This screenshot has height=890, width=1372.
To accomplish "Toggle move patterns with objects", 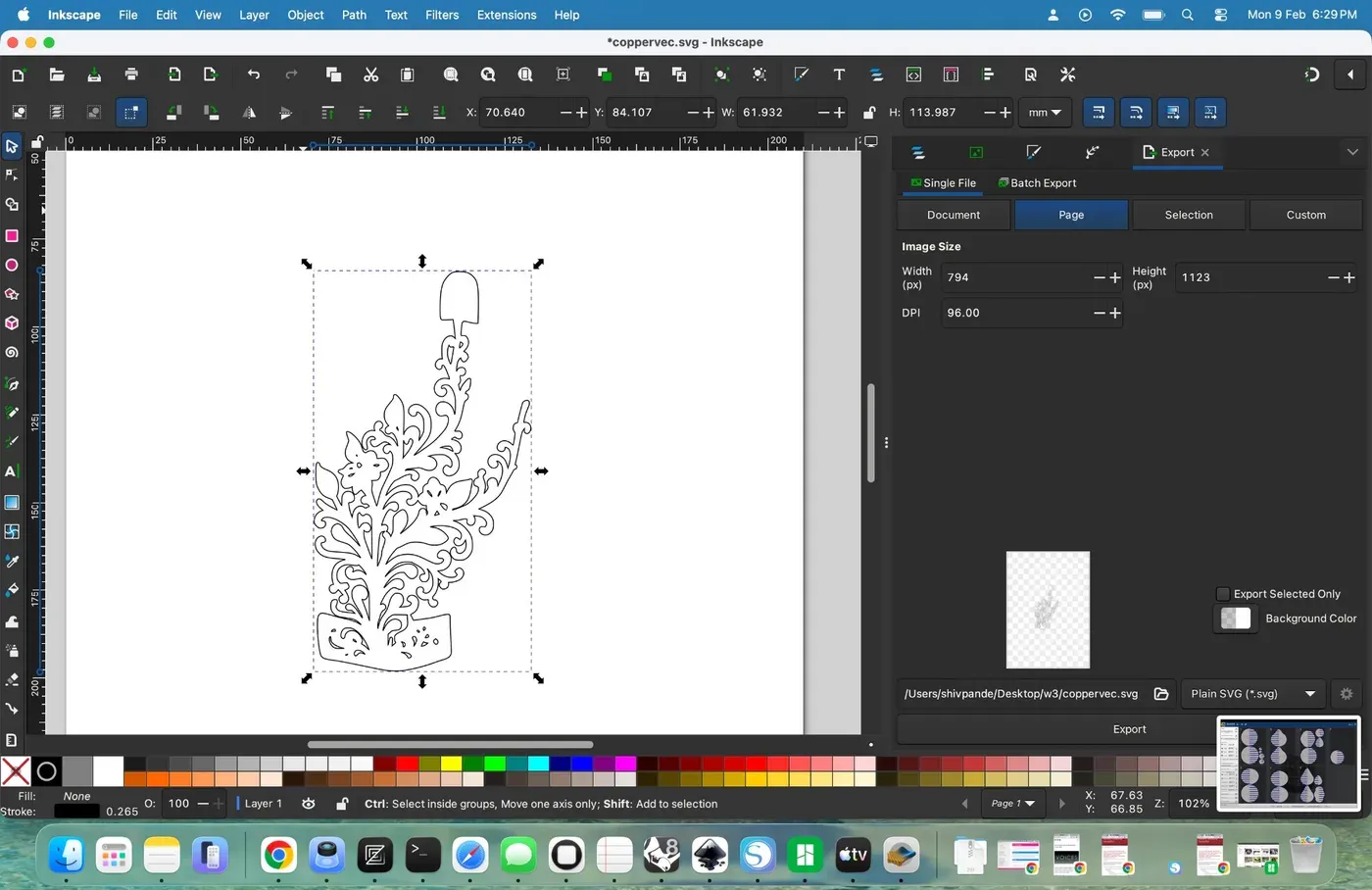I will coord(1210,113).
